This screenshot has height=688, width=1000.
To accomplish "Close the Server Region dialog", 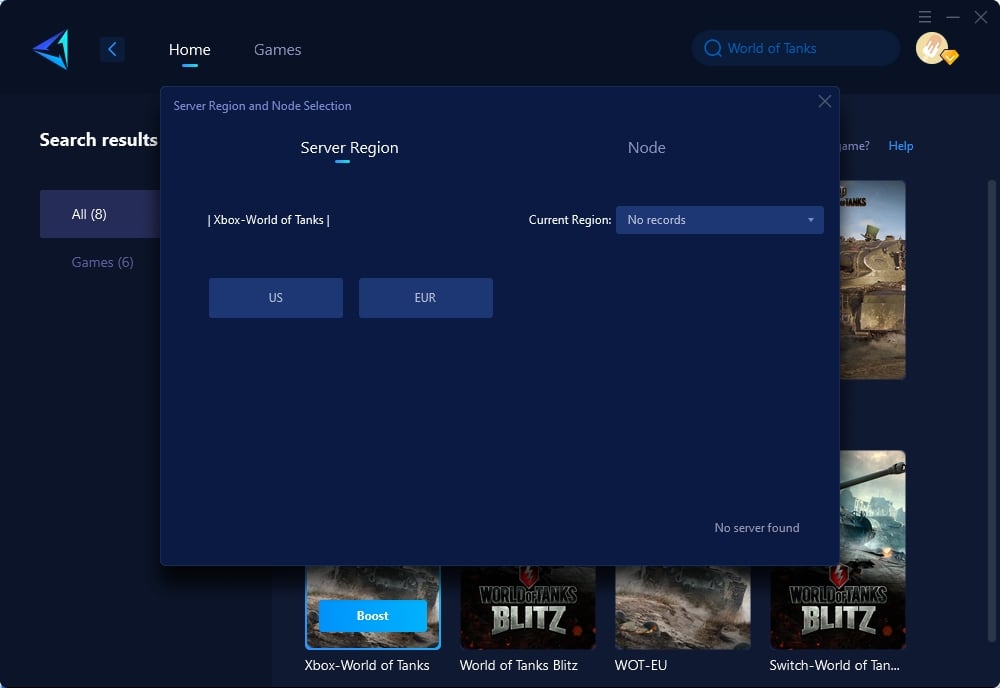I will click(825, 101).
